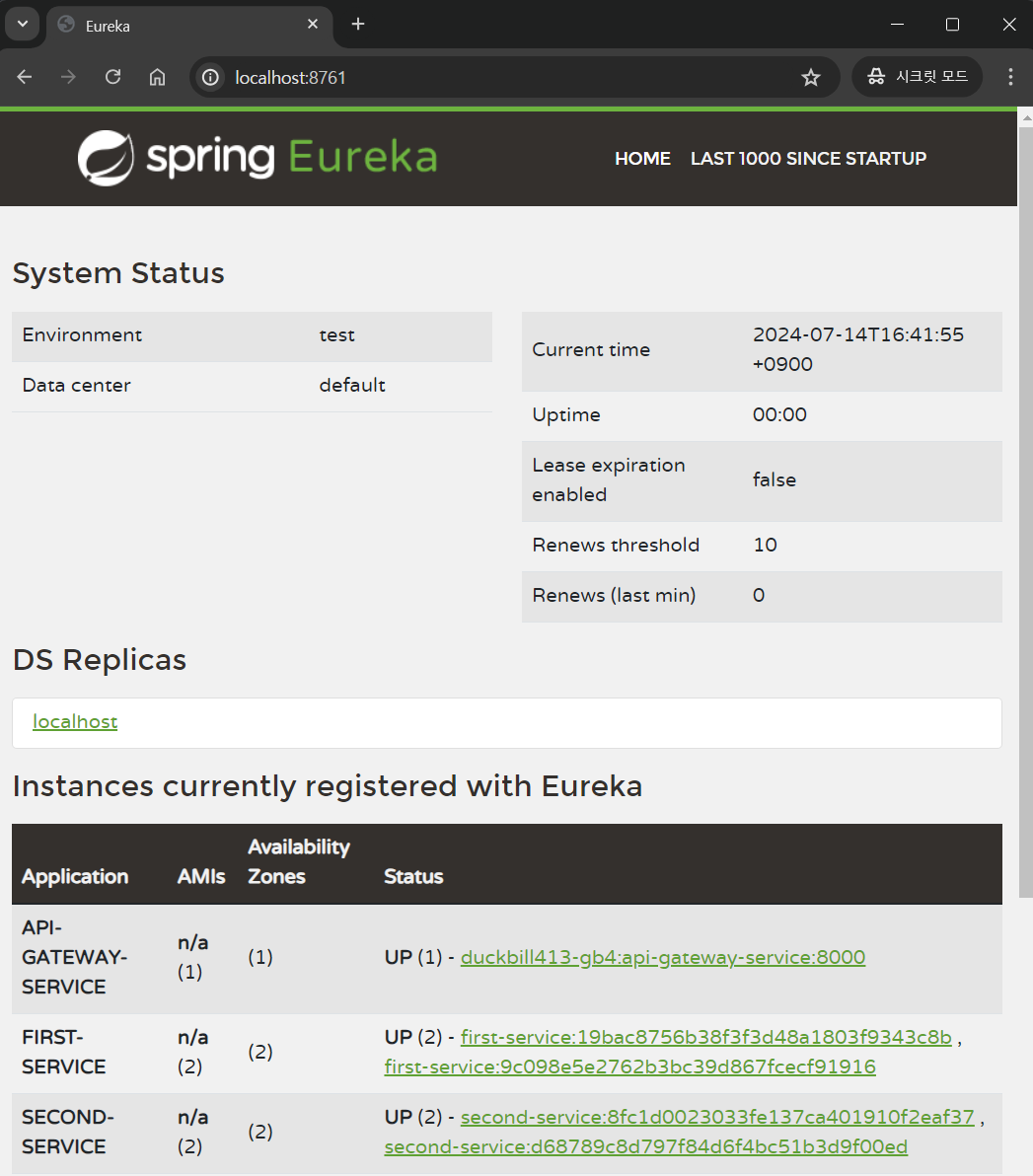Open the localhost DS replica link
Screen dimensions: 1033x1176
75,721
